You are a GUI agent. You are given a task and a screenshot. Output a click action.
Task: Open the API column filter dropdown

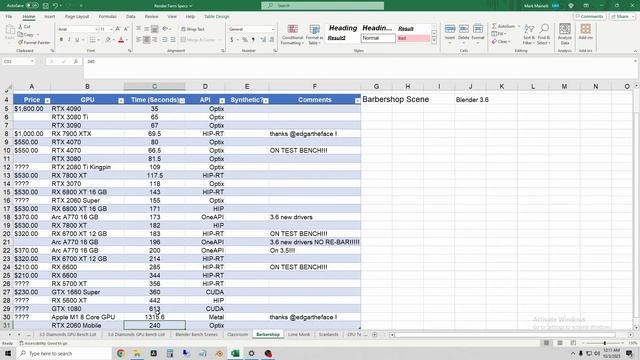[x=222, y=100]
